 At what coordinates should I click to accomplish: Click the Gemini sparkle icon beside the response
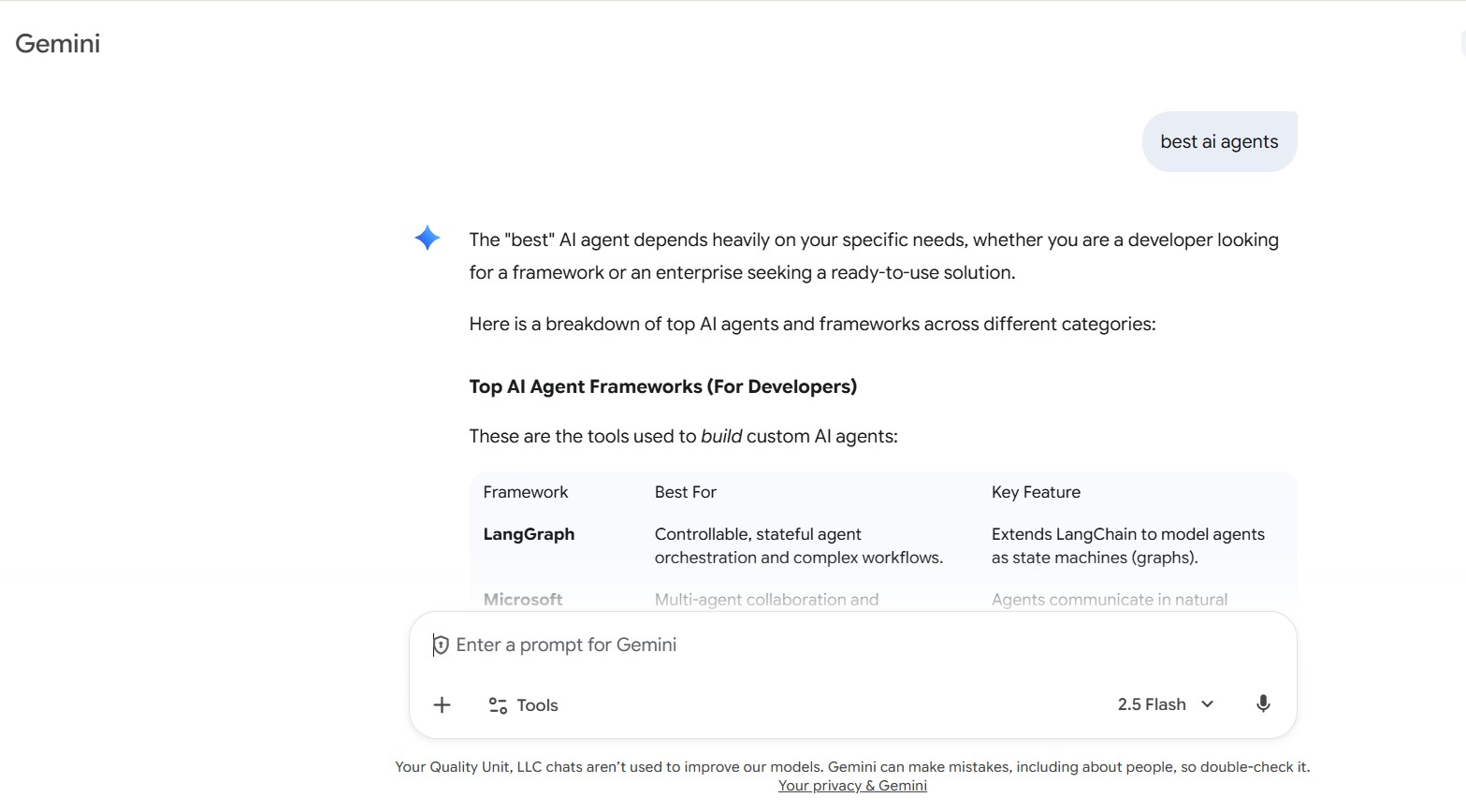click(x=427, y=239)
